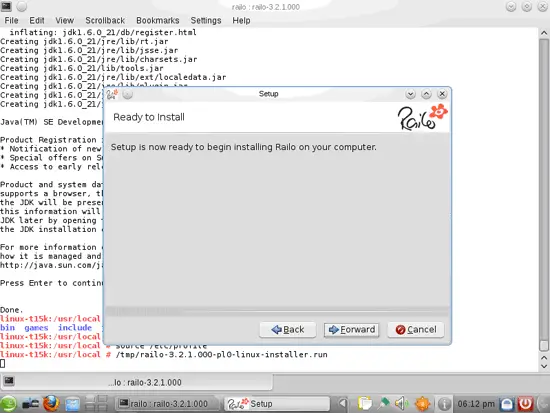
Task: Click the Forward button in Setup
Action: 351,330
